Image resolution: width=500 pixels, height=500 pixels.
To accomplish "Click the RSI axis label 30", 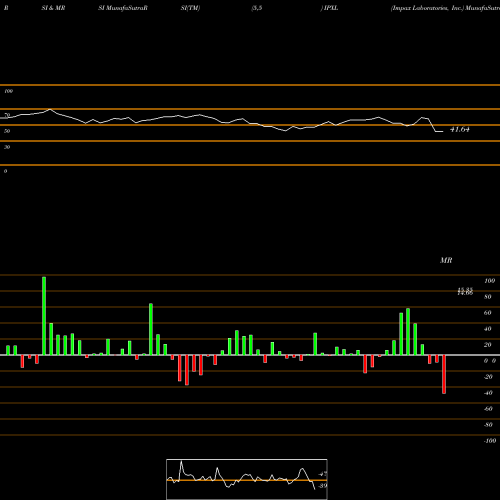I will [7, 147].
